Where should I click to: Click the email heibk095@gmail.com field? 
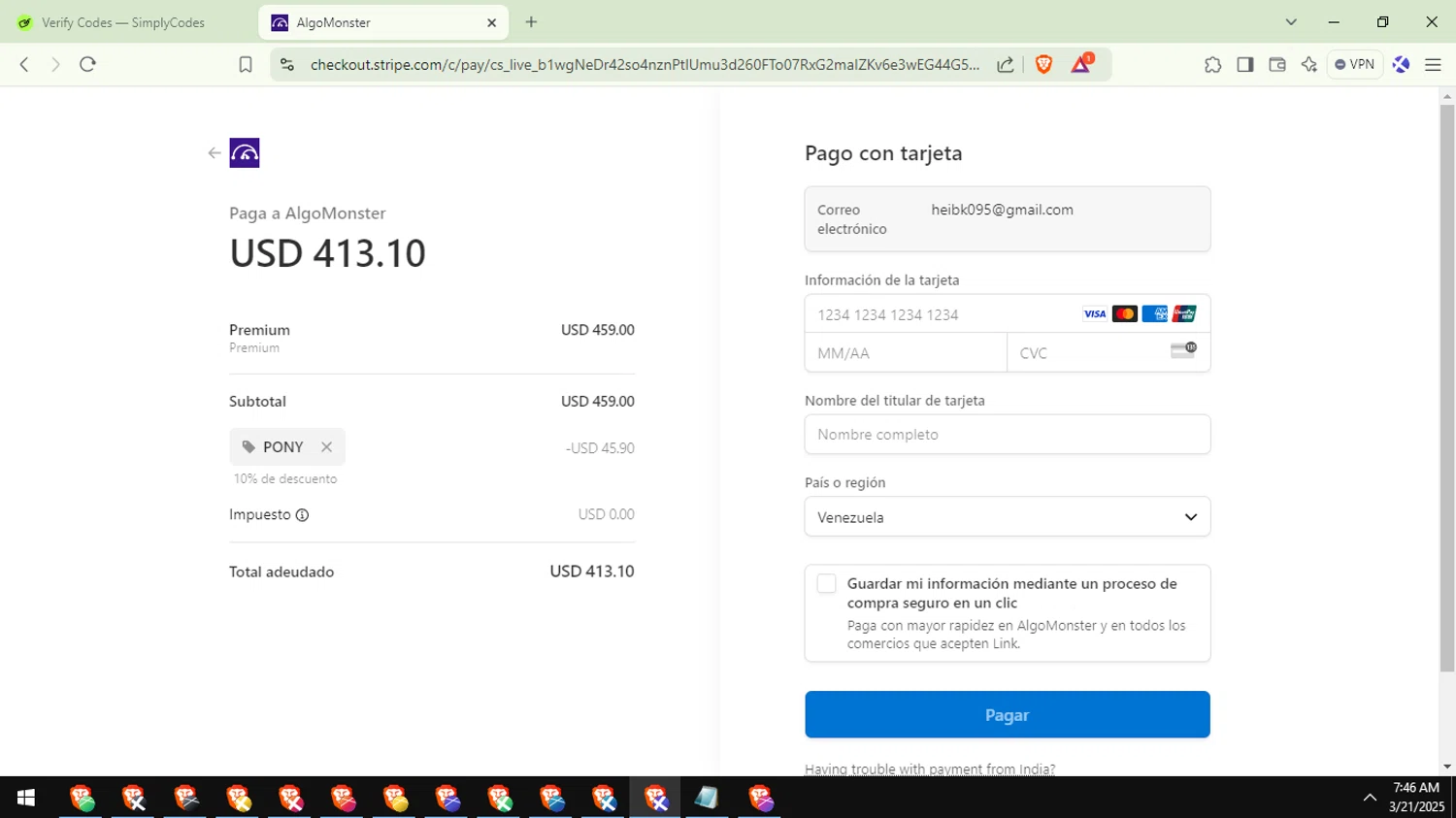point(1008,219)
